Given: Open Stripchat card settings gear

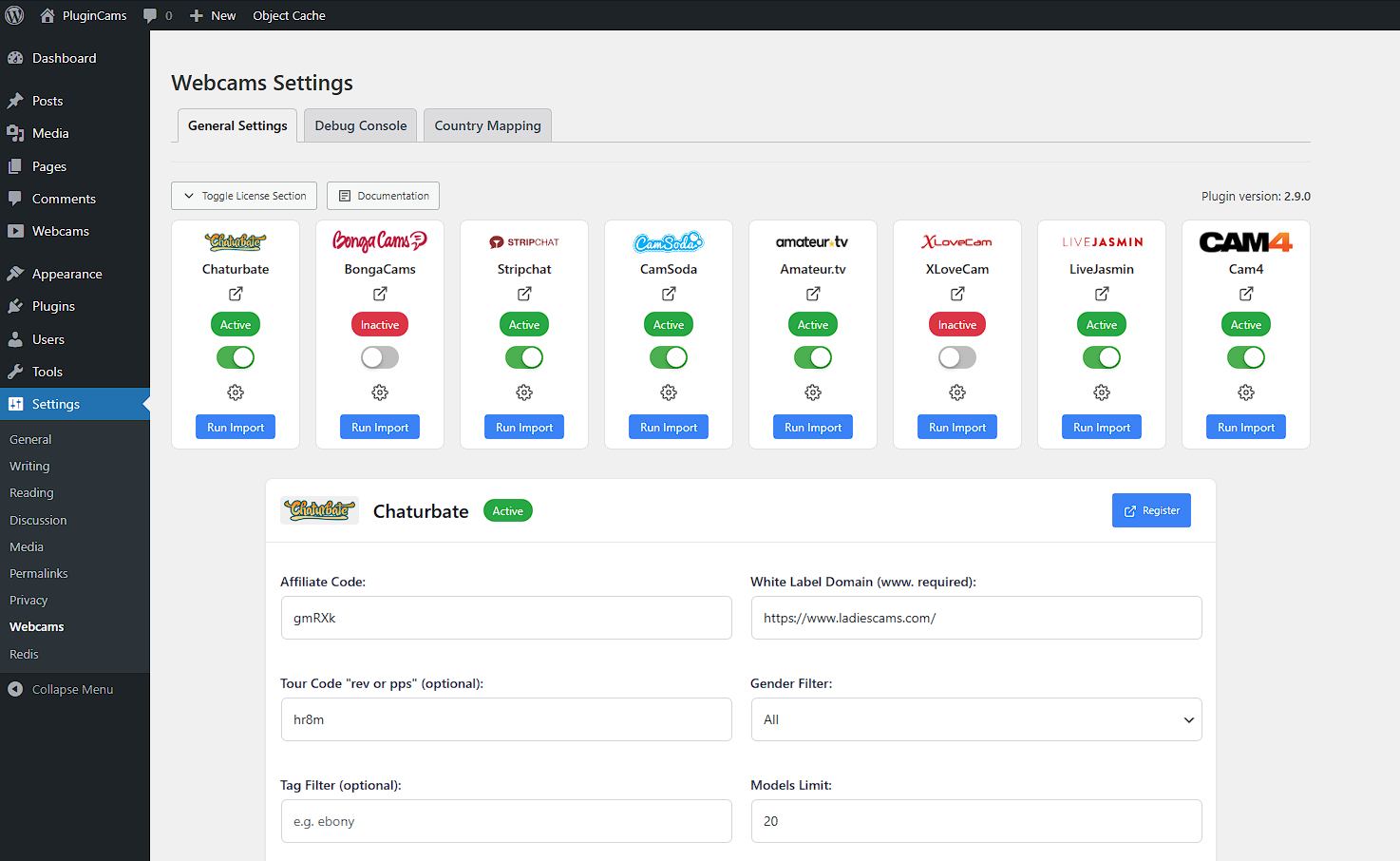Looking at the screenshot, I should click(524, 392).
